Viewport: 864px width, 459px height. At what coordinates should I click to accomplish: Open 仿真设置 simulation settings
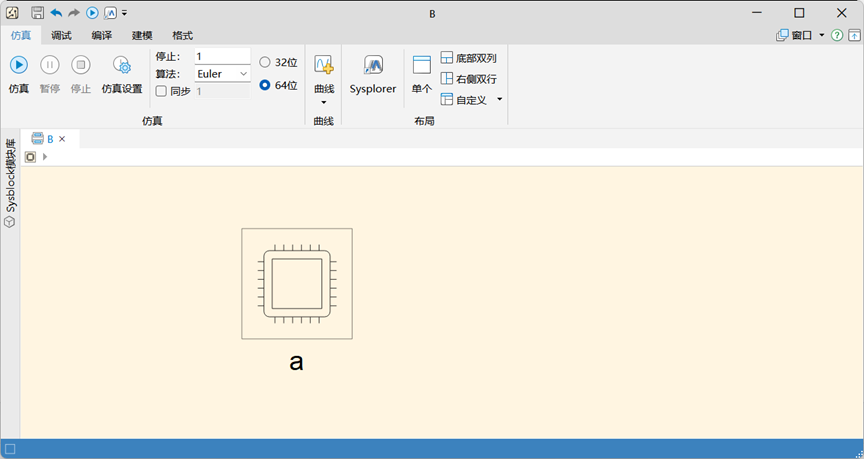coord(122,74)
